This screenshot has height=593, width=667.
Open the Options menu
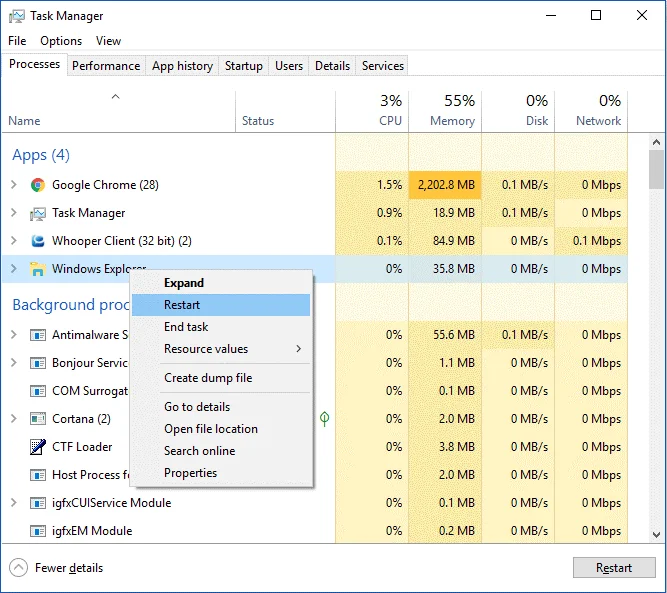pyautogui.click(x=61, y=41)
